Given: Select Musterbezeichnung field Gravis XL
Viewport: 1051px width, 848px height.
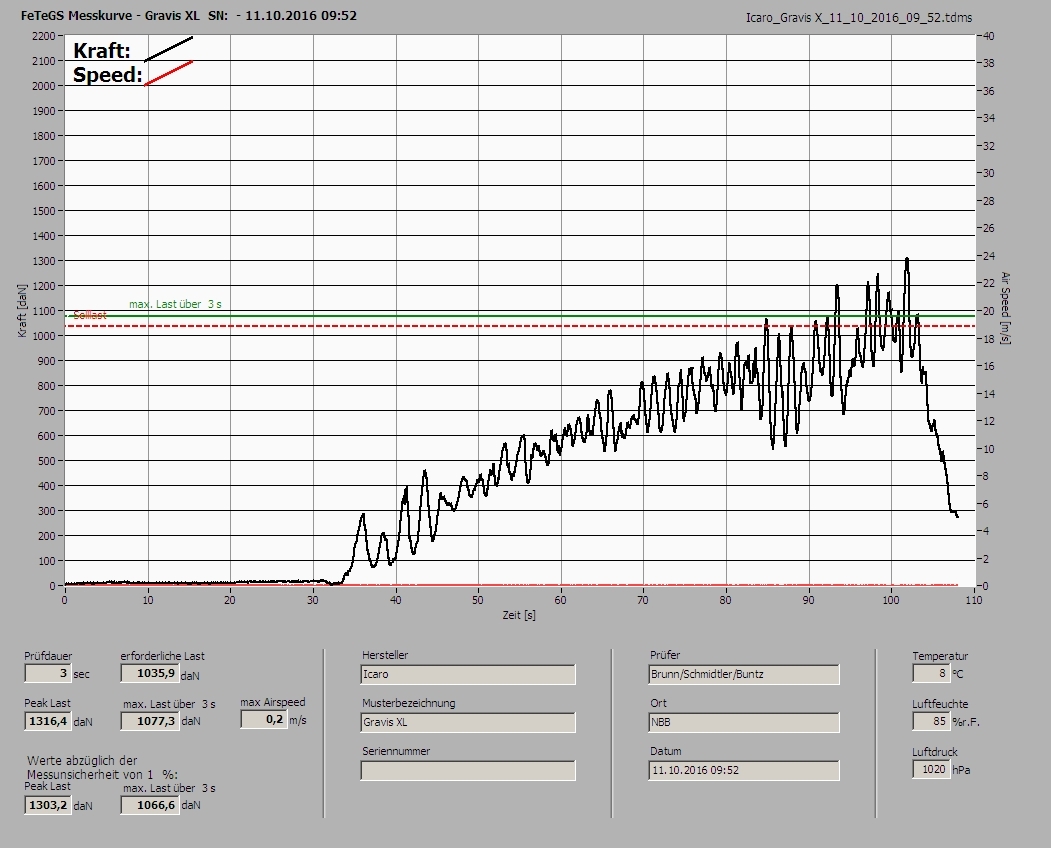Looking at the screenshot, I should click(467, 722).
